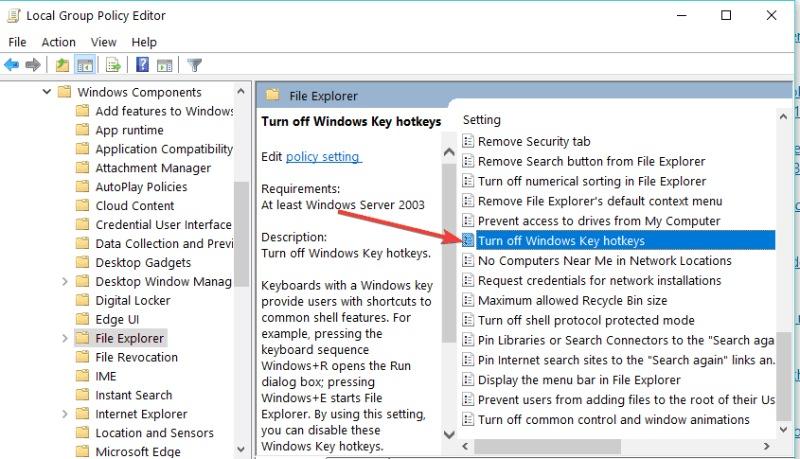
Task: Click the Maximum allowed Recycle Bin size policy icon
Action: coord(468,300)
